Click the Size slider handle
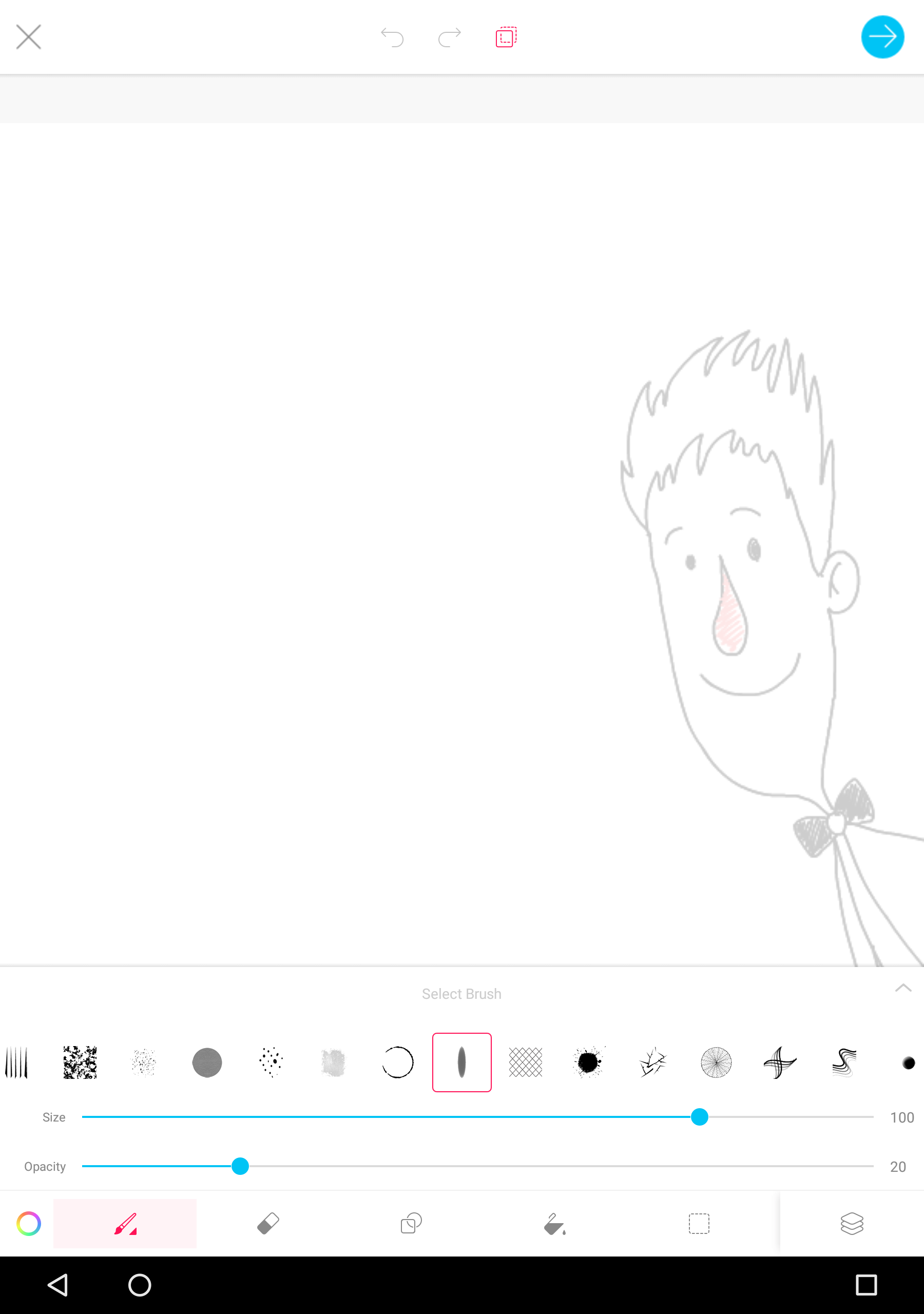 699,1116
